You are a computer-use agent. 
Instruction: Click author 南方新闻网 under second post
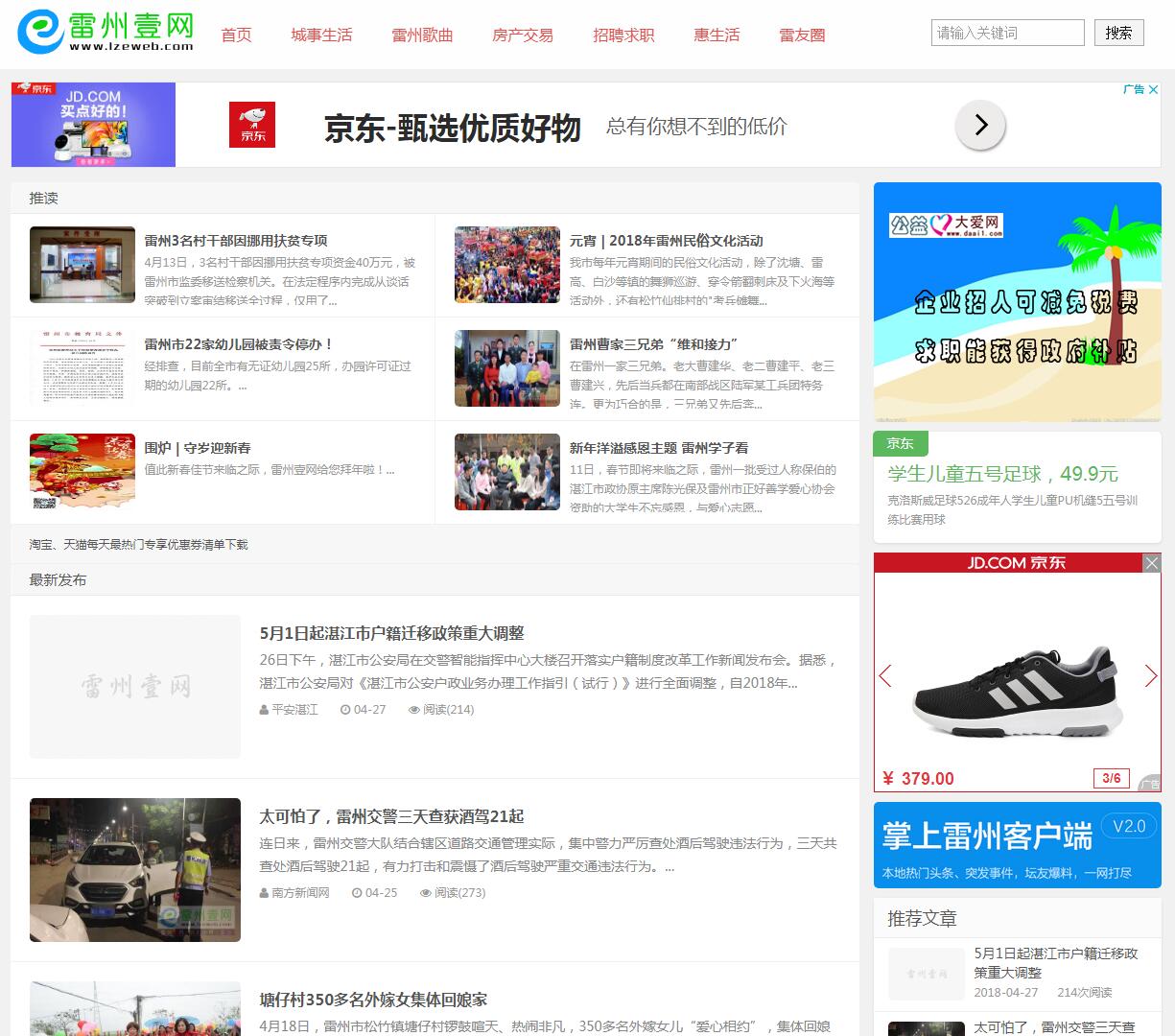point(294,893)
